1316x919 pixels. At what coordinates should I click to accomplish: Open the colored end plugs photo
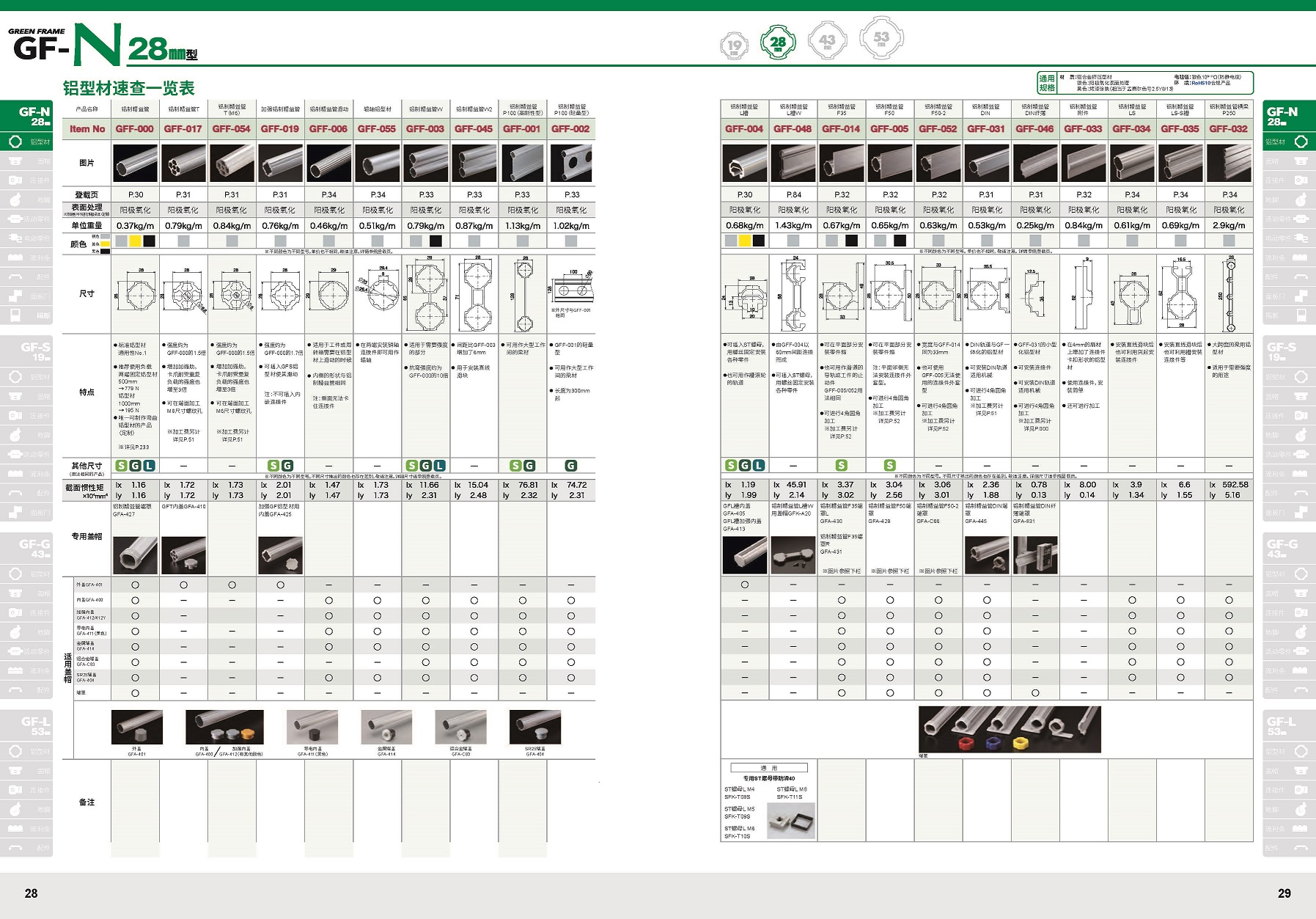click(x=1010, y=730)
